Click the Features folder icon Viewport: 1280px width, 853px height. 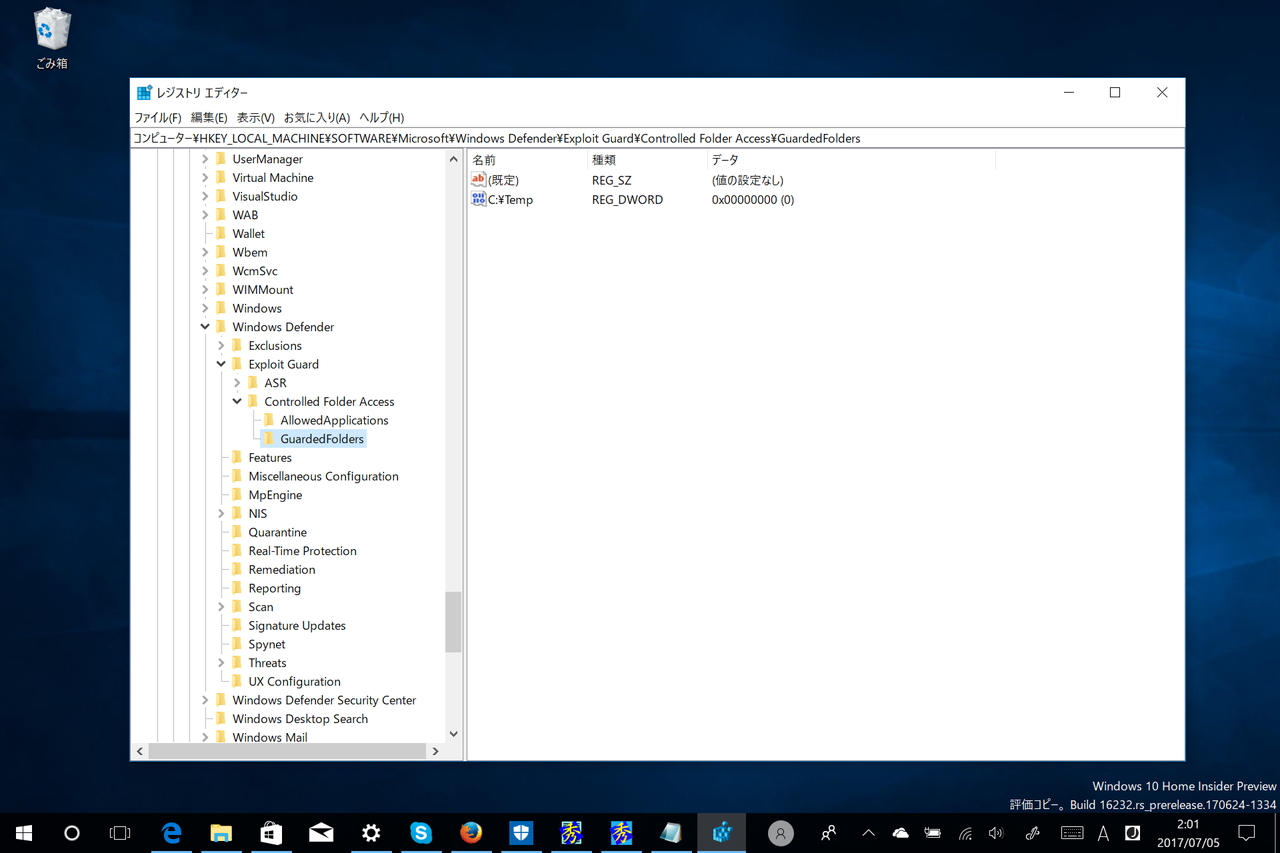(237, 457)
